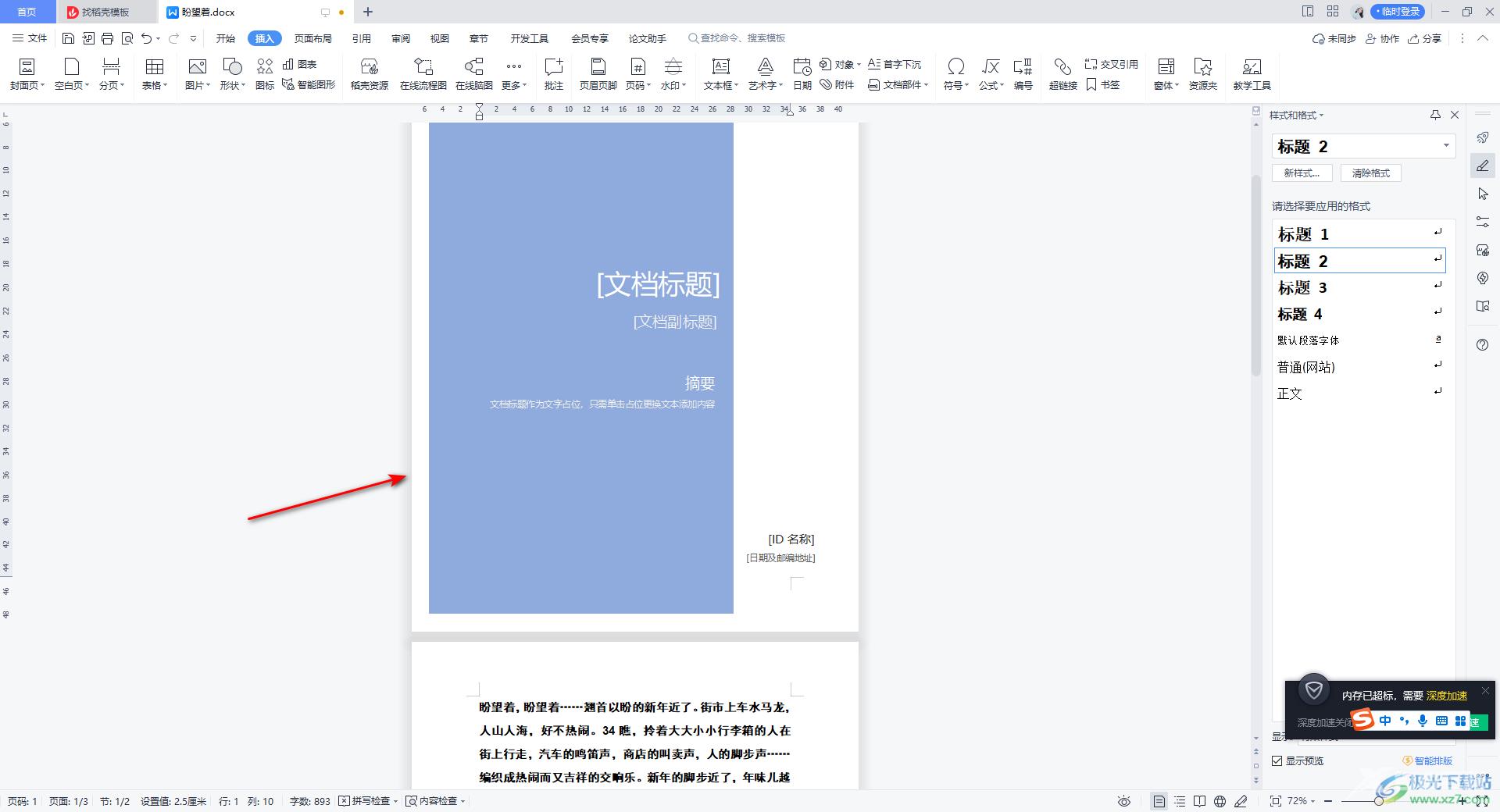Insert a picture (图片)
This screenshot has height=812, width=1500.
[x=198, y=74]
